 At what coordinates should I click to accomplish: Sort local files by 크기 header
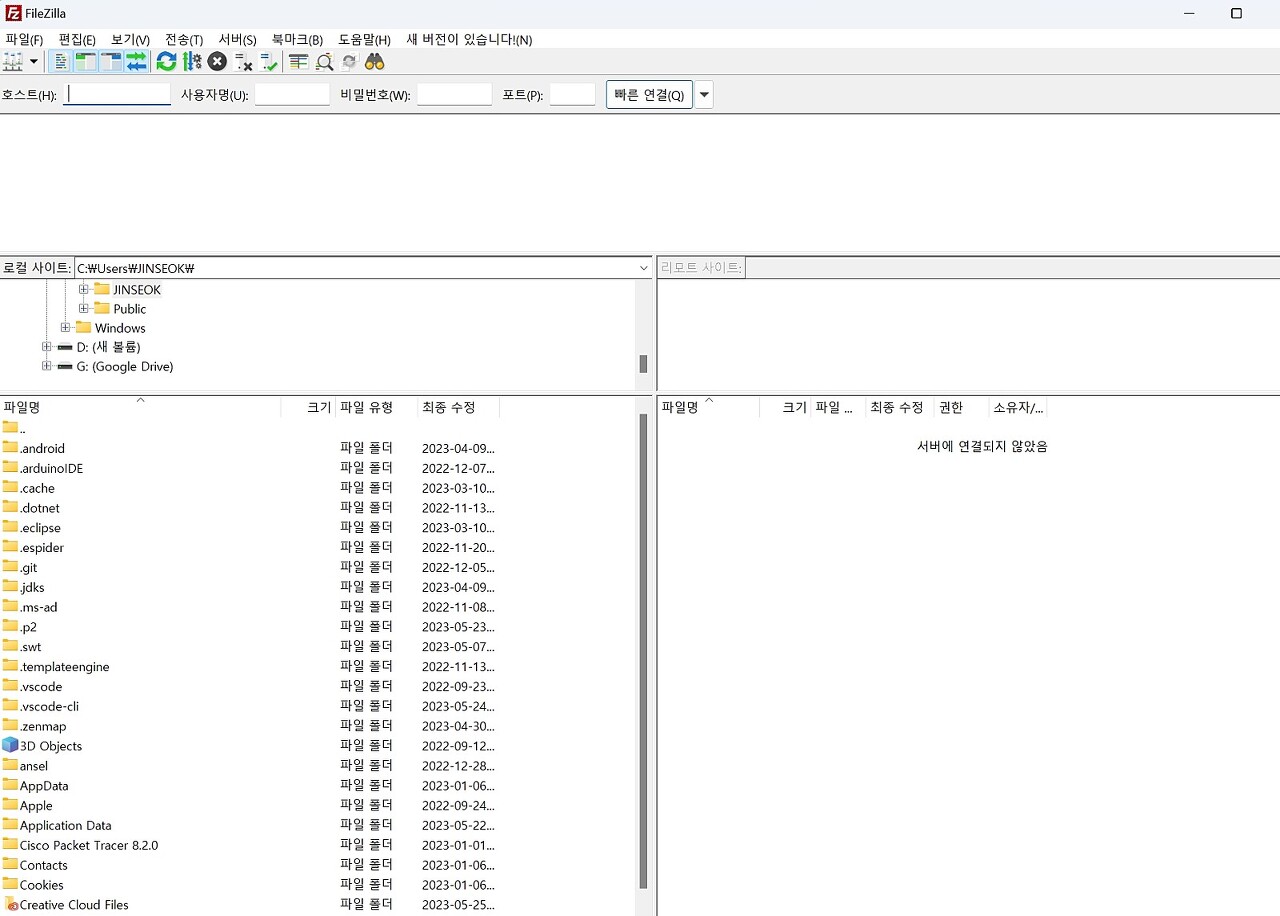pyautogui.click(x=308, y=407)
